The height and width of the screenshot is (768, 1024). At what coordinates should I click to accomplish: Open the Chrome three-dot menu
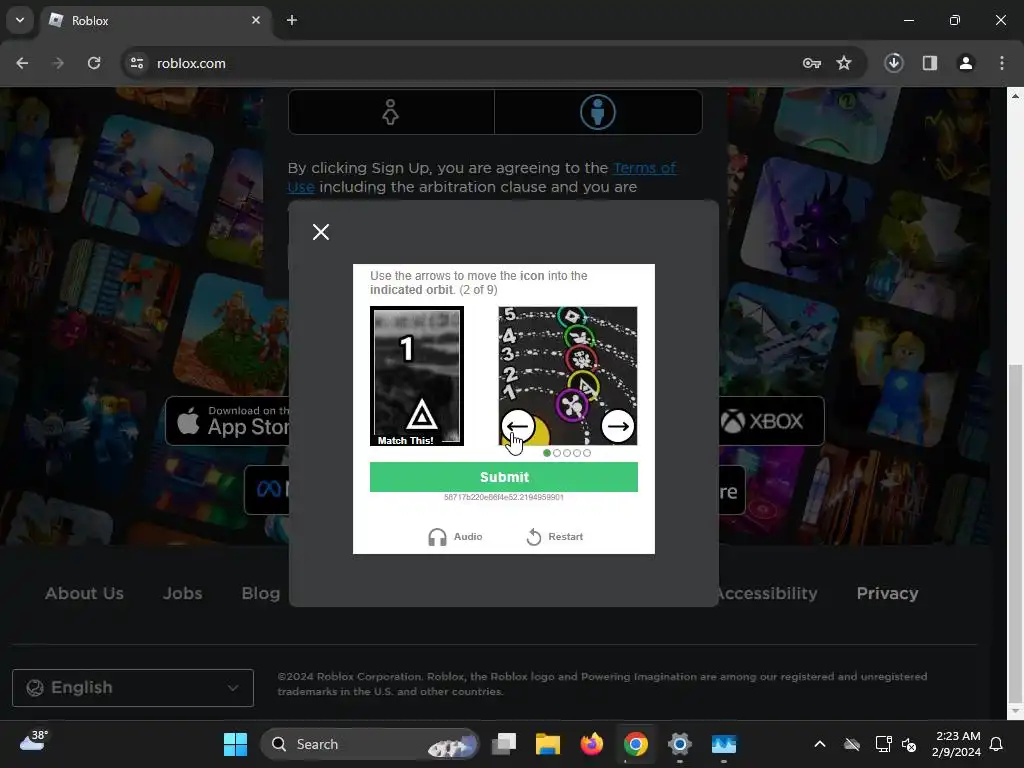pos(1002,63)
